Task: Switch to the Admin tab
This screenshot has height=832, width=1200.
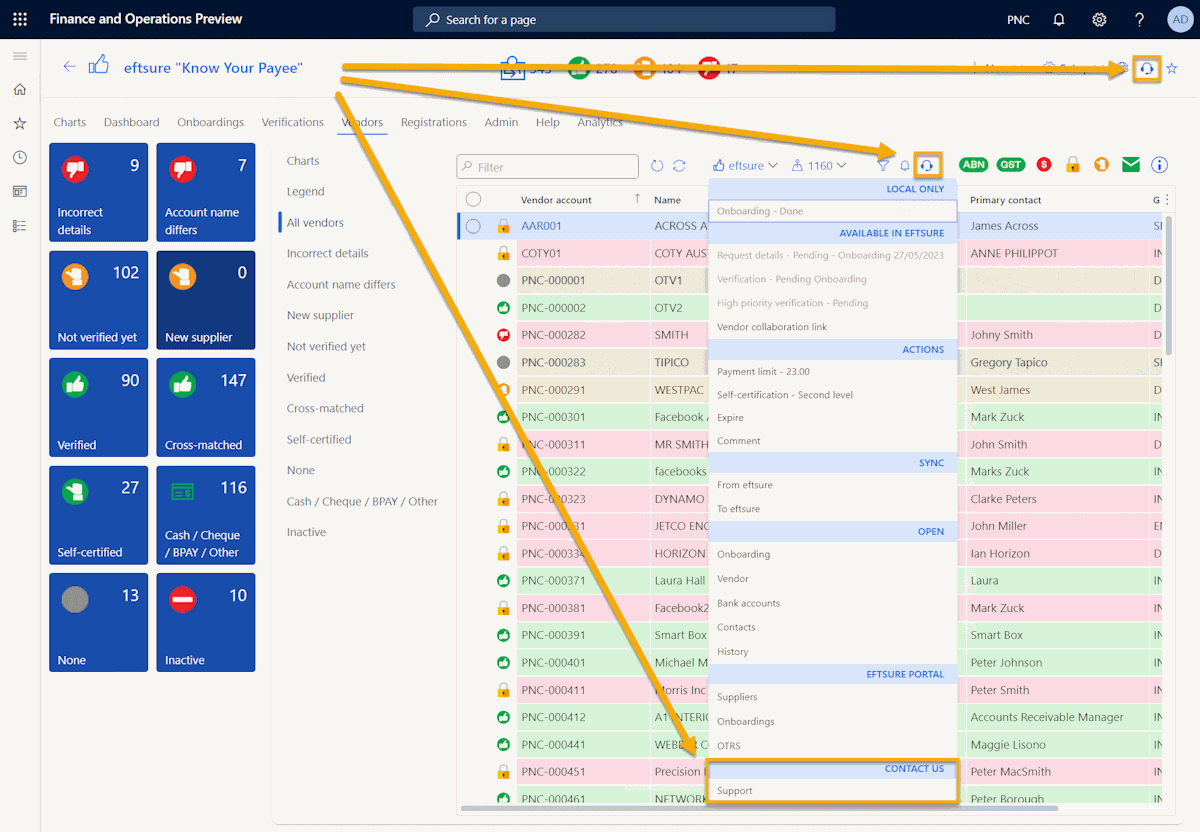Action: tap(501, 122)
